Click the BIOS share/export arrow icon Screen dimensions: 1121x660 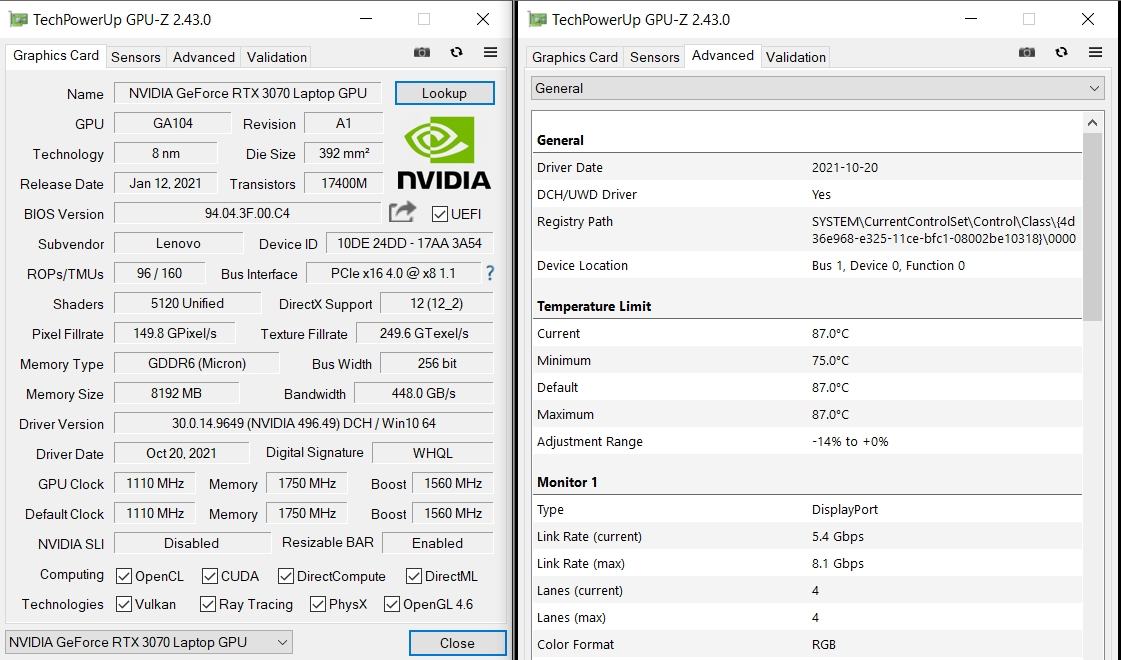403,212
